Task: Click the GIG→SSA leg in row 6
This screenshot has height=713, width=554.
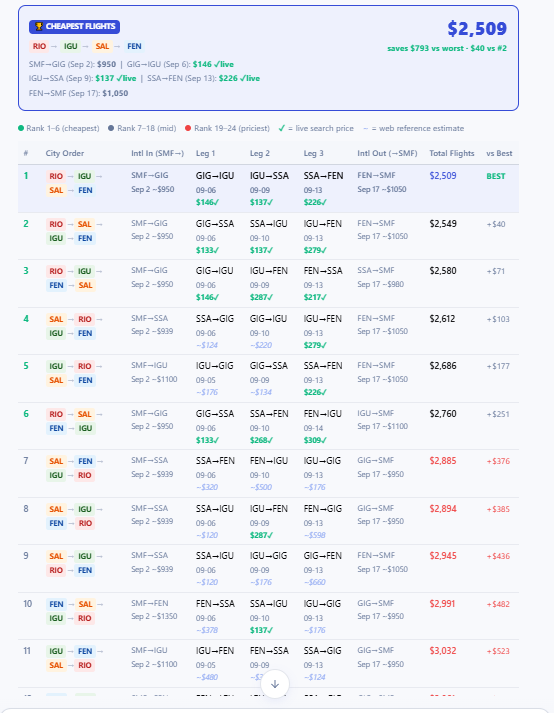Action: (x=215, y=414)
